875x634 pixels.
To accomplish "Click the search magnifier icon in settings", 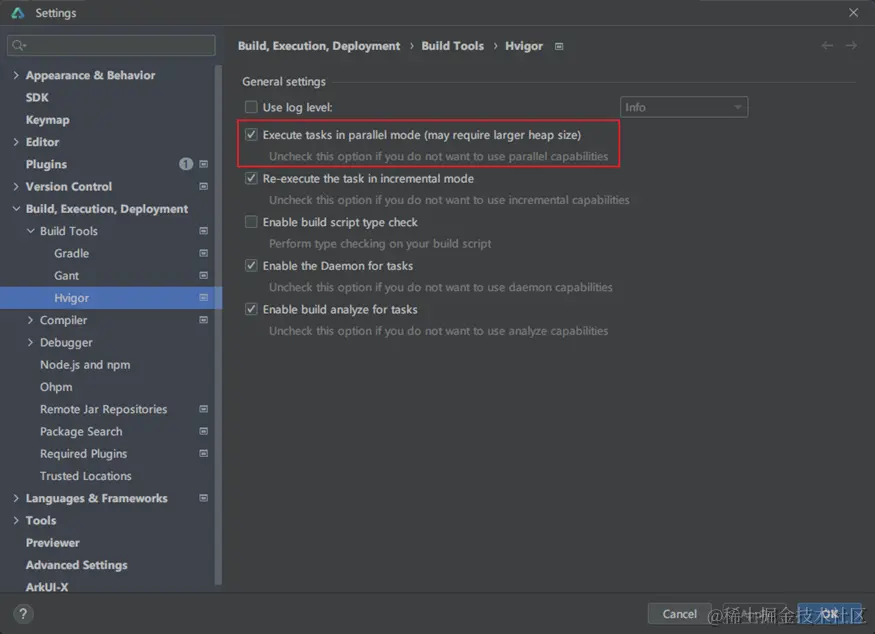I will coord(18,45).
